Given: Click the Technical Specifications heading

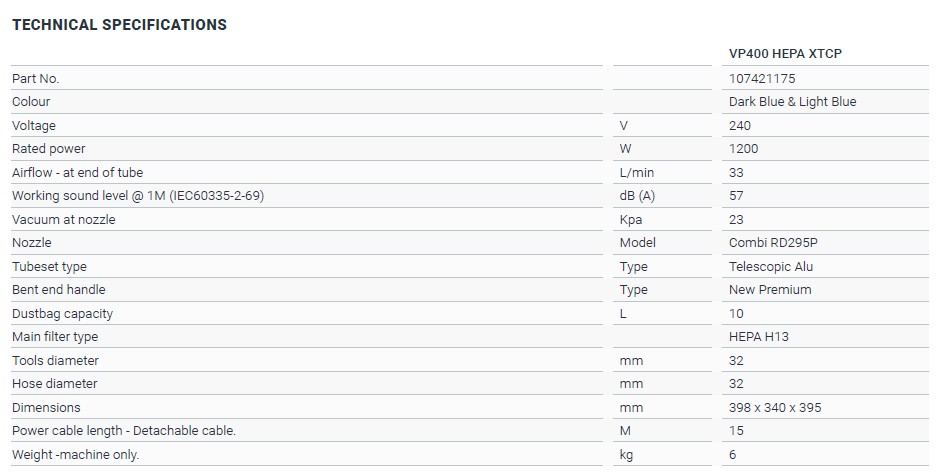Looking at the screenshot, I should 119,25.
